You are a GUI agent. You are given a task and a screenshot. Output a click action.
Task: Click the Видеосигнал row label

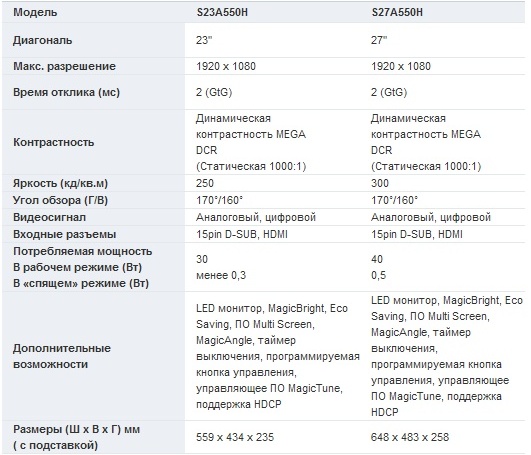(49, 217)
